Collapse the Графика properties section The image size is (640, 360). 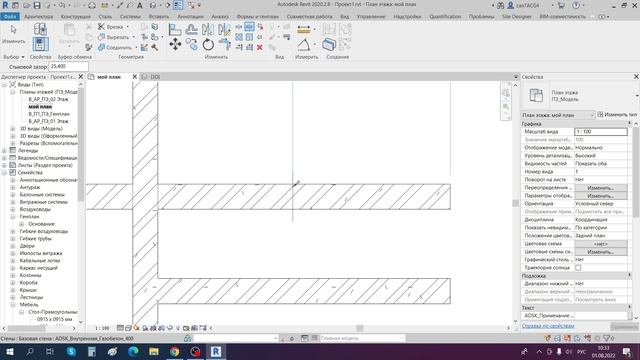click(629, 123)
